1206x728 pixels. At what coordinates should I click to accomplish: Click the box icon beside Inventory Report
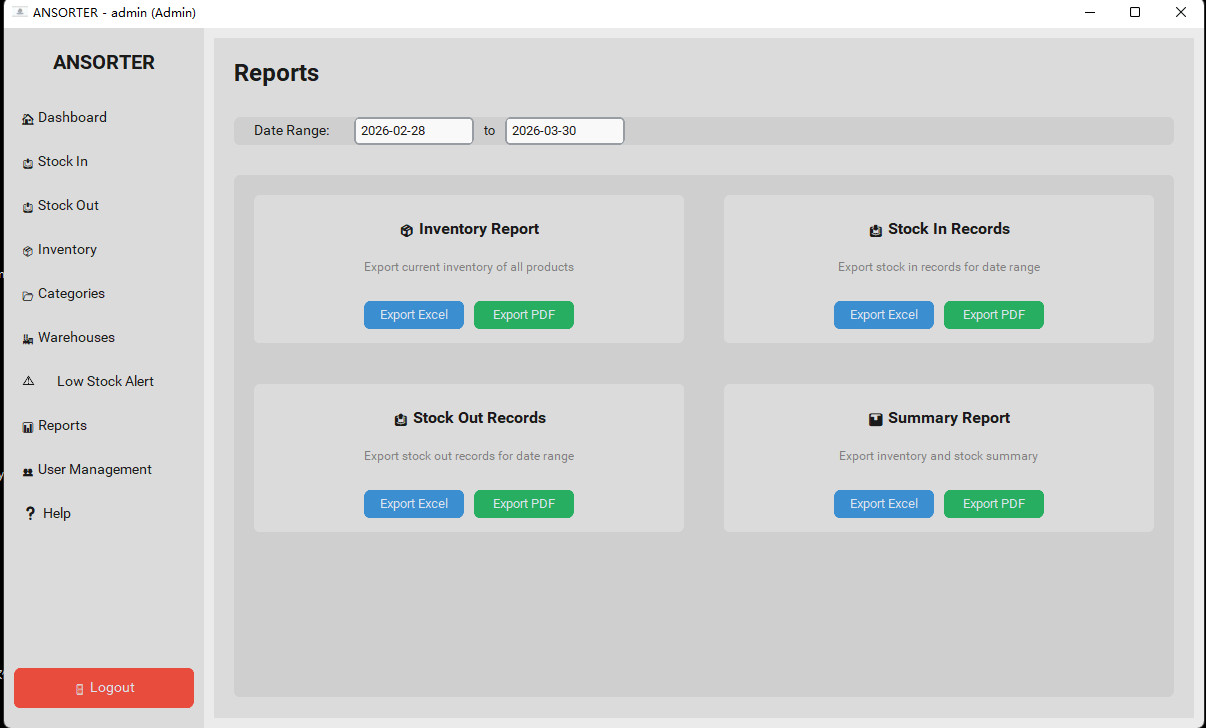(x=407, y=230)
